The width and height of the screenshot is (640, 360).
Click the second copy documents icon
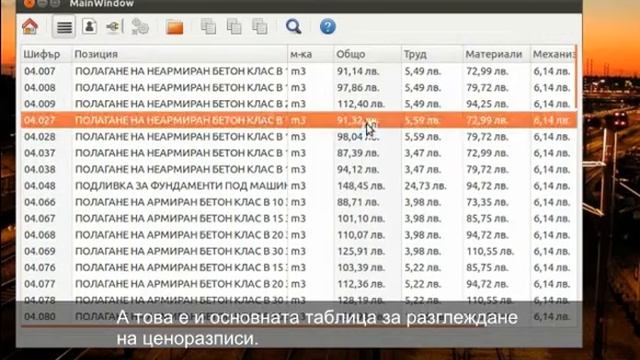tap(234, 27)
